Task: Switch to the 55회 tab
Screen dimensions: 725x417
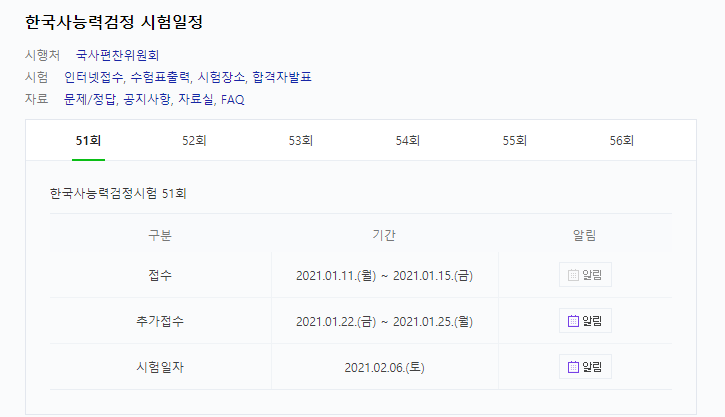Action: tap(515, 141)
